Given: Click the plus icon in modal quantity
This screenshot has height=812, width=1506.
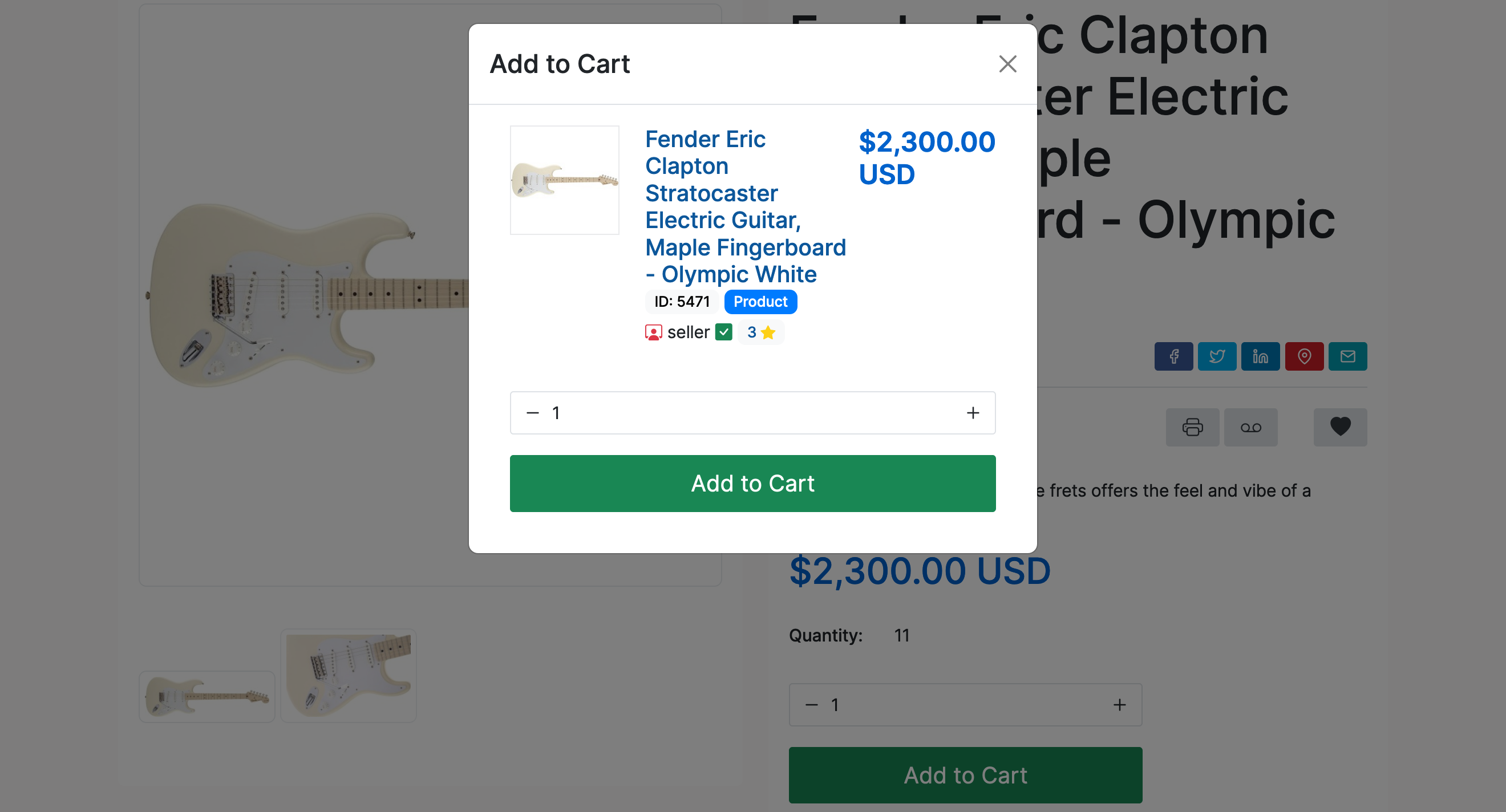Looking at the screenshot, I should pyautogui.click(x=973, y=413).
